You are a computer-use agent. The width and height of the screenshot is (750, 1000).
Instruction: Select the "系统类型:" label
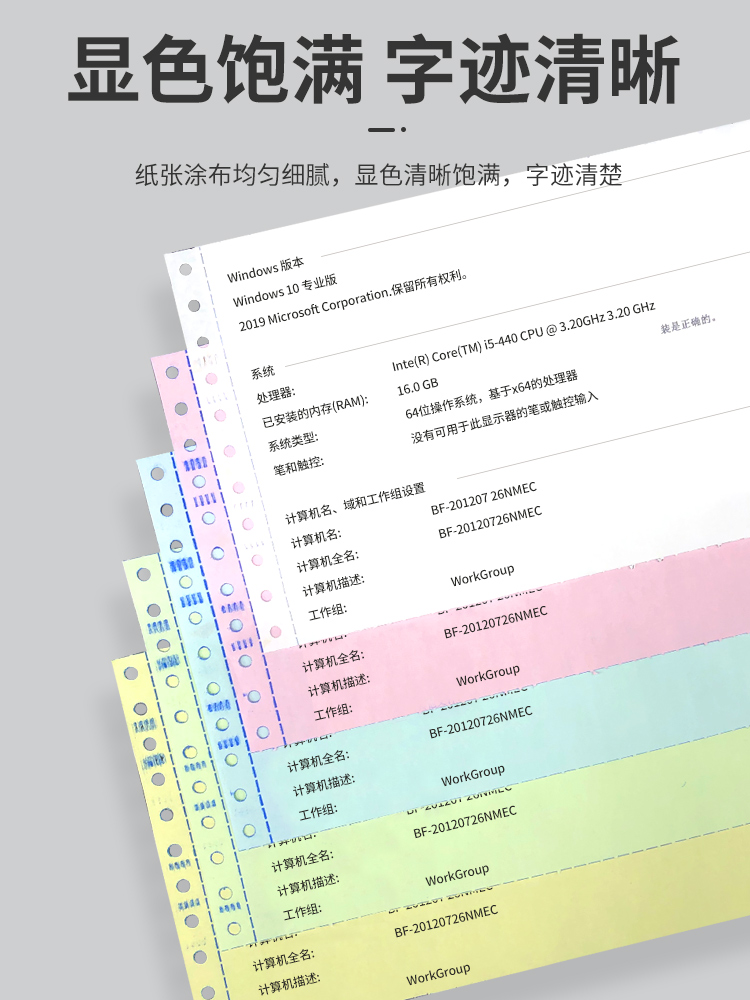coord(292,441)
